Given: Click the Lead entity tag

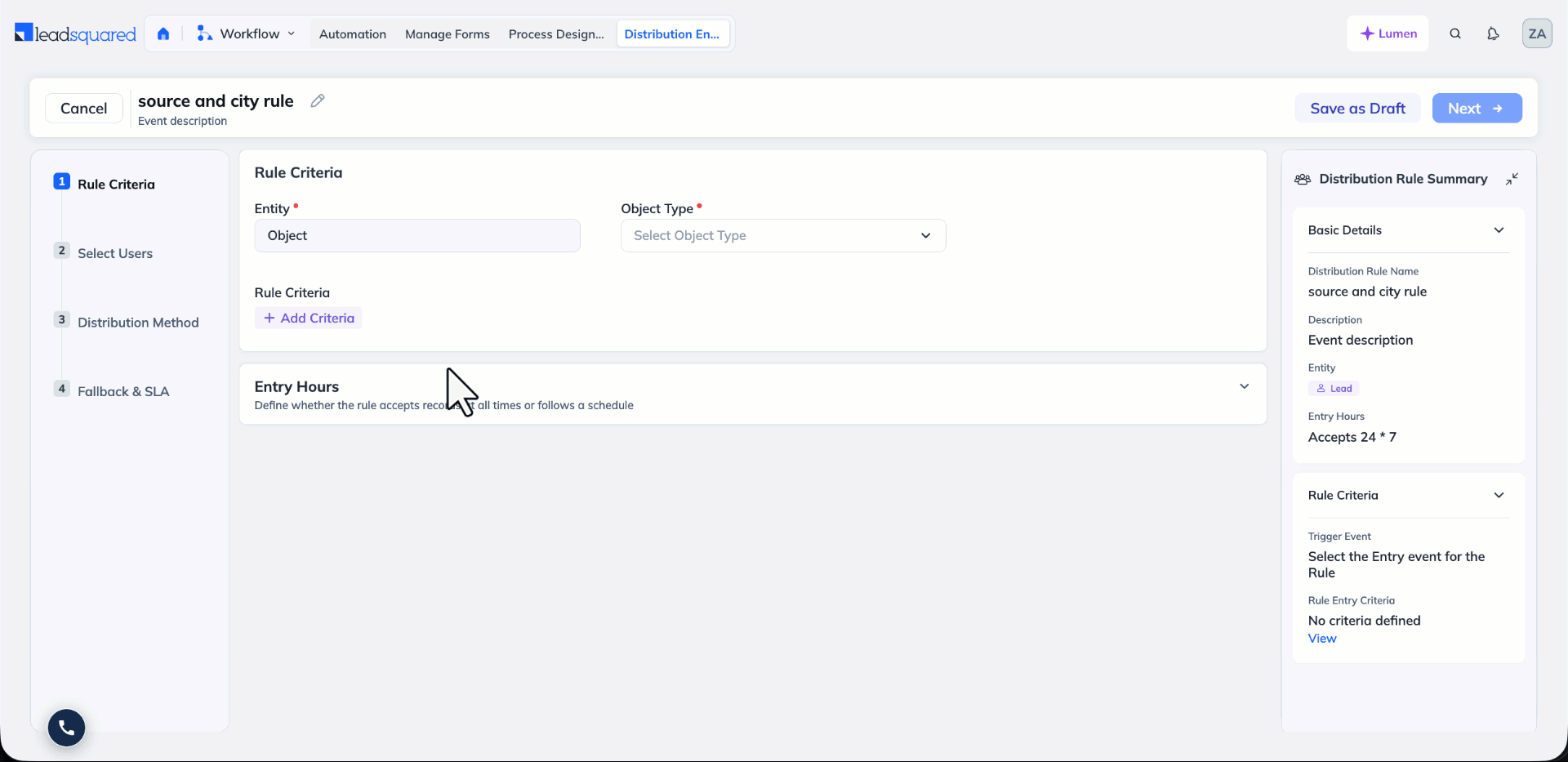Looking at the screenshot, I should click(1334, 389).
